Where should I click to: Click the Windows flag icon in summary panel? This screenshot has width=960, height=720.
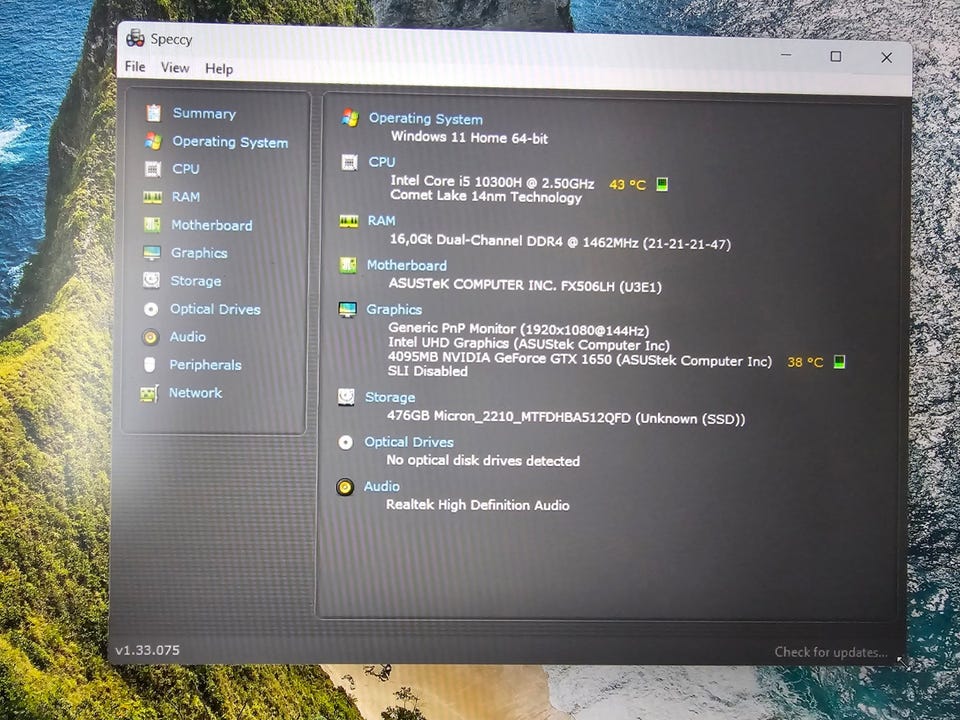click(x=350, y=118)
